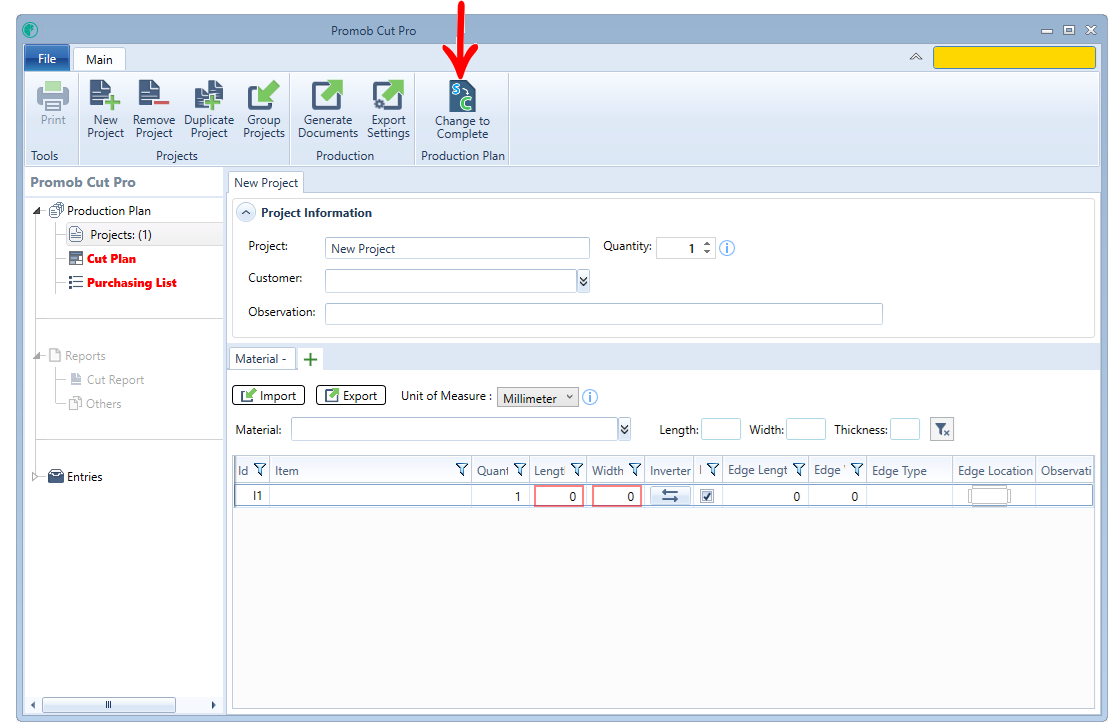
Task: Select Cut Report in the tree
Action: point(115,380)
